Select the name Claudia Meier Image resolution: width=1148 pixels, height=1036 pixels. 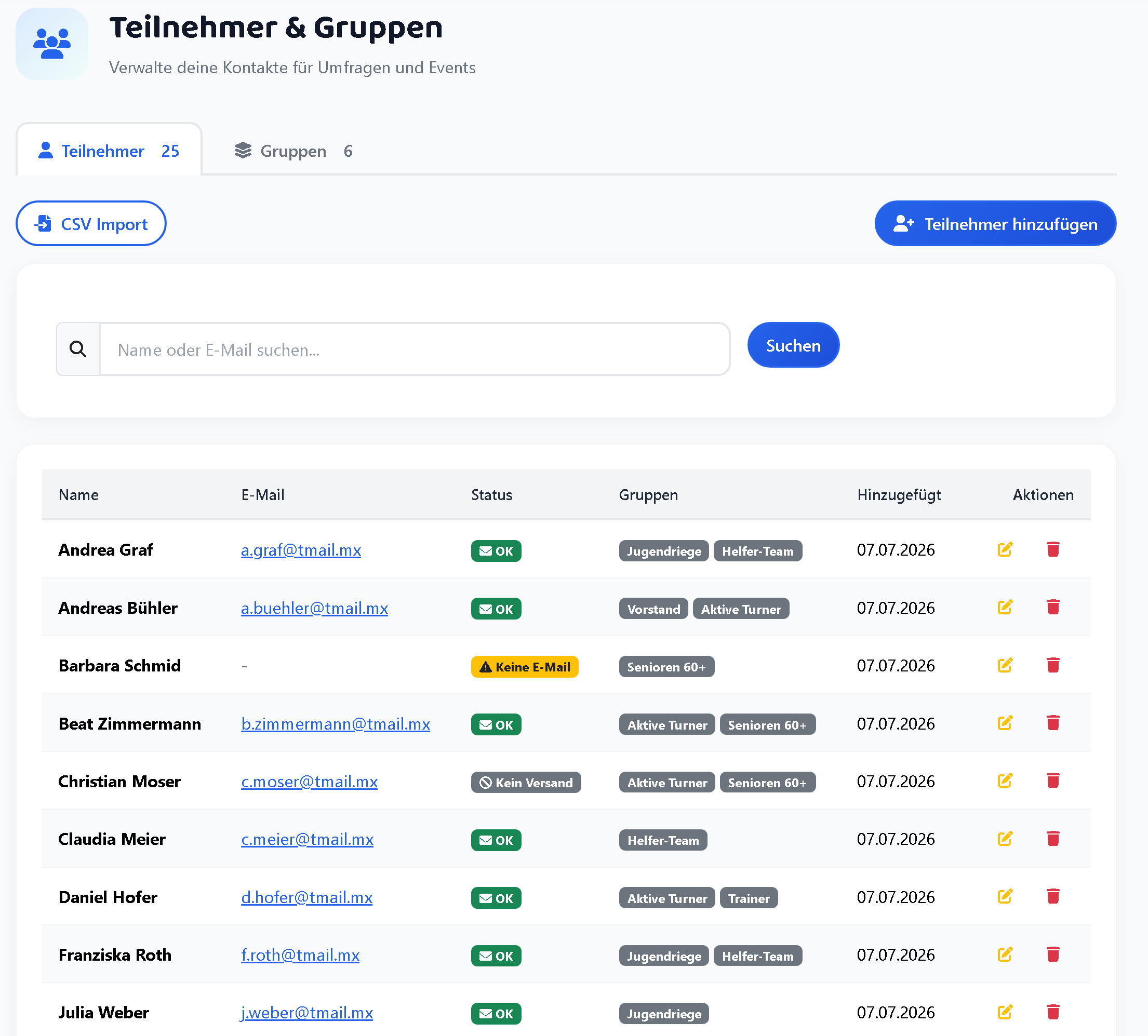pos(112,839)
